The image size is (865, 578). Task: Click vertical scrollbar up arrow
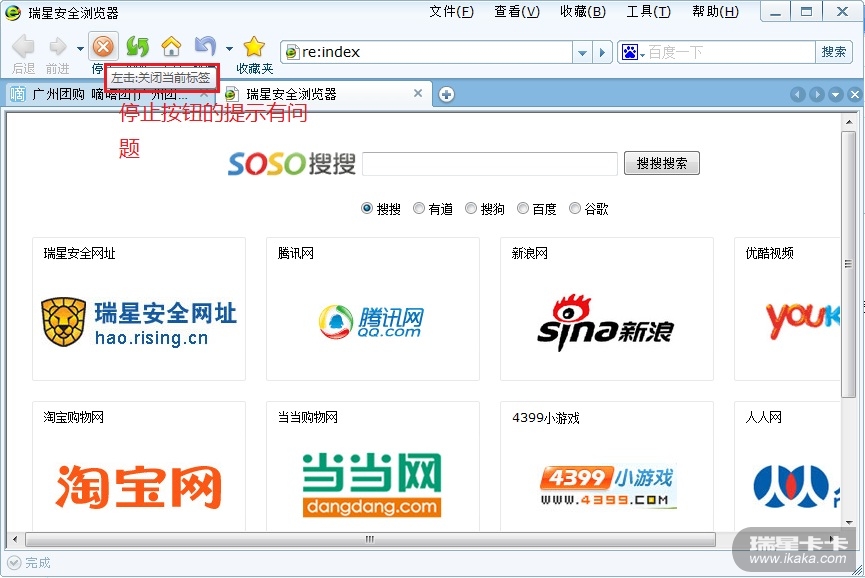[x=848, y=121]
